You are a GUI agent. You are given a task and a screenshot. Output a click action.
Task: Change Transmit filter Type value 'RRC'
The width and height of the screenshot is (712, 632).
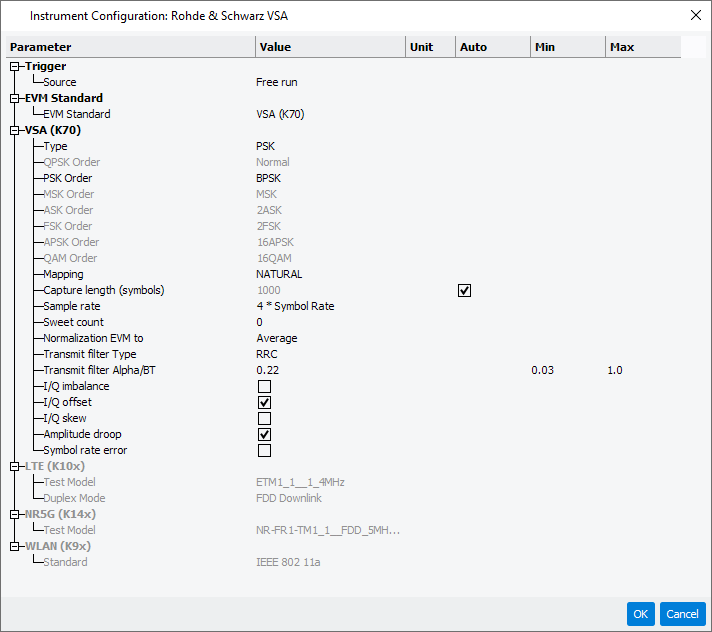click(x=267, y=354)
